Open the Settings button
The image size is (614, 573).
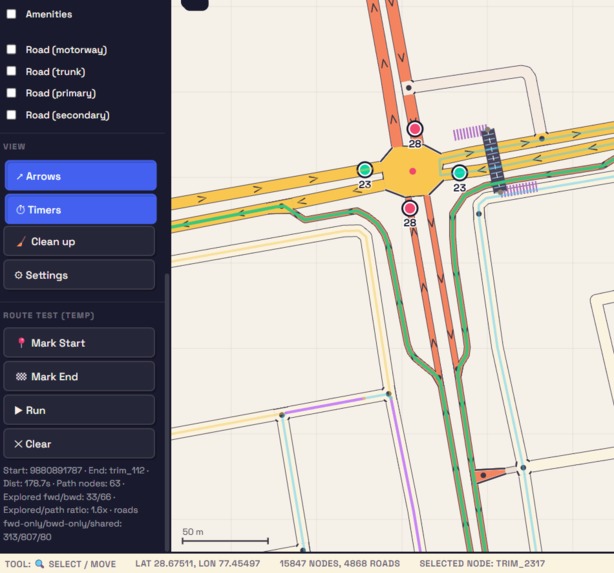coord(79,275)
